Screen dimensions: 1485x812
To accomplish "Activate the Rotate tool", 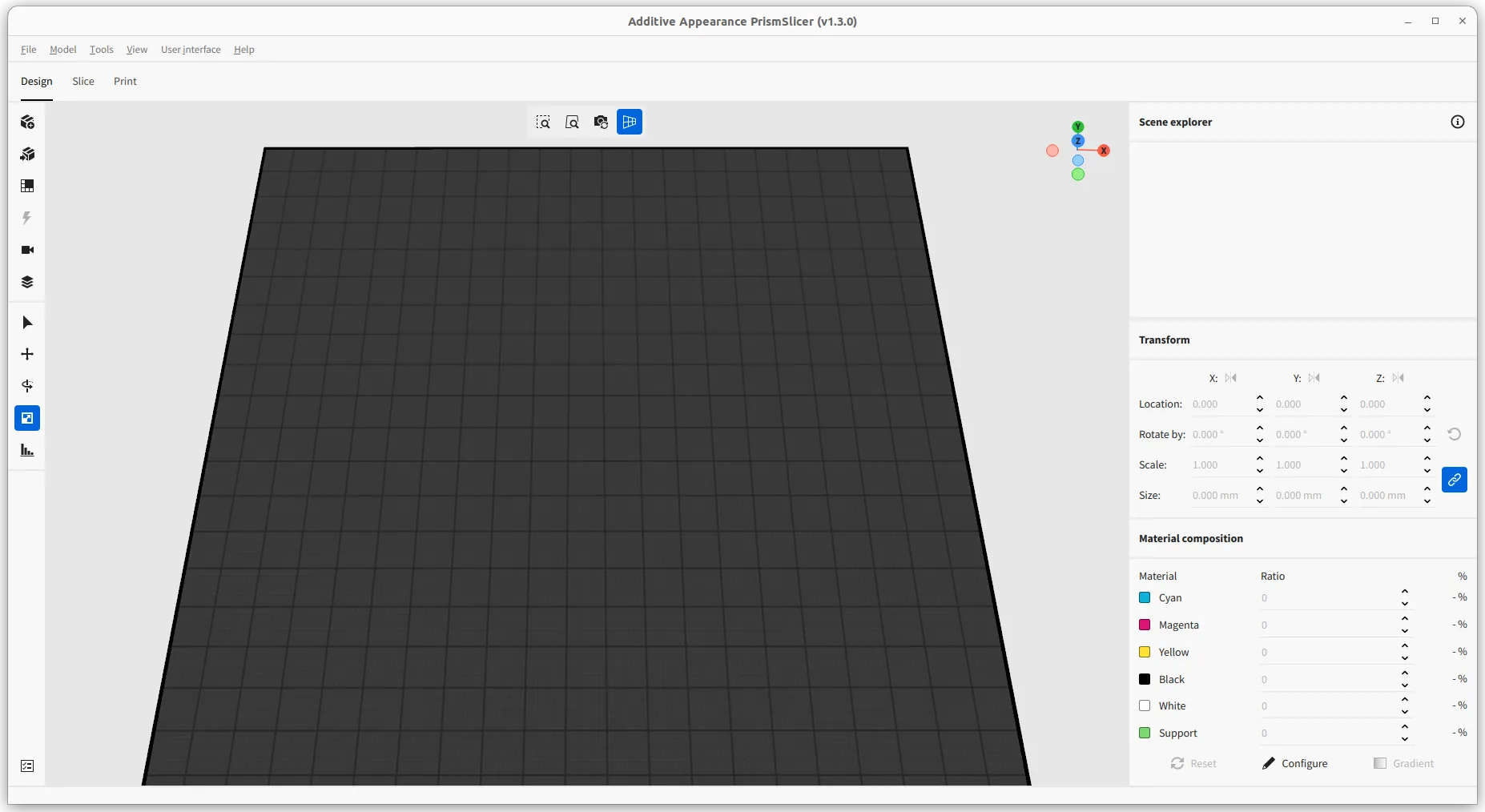I will coord(28,386).
